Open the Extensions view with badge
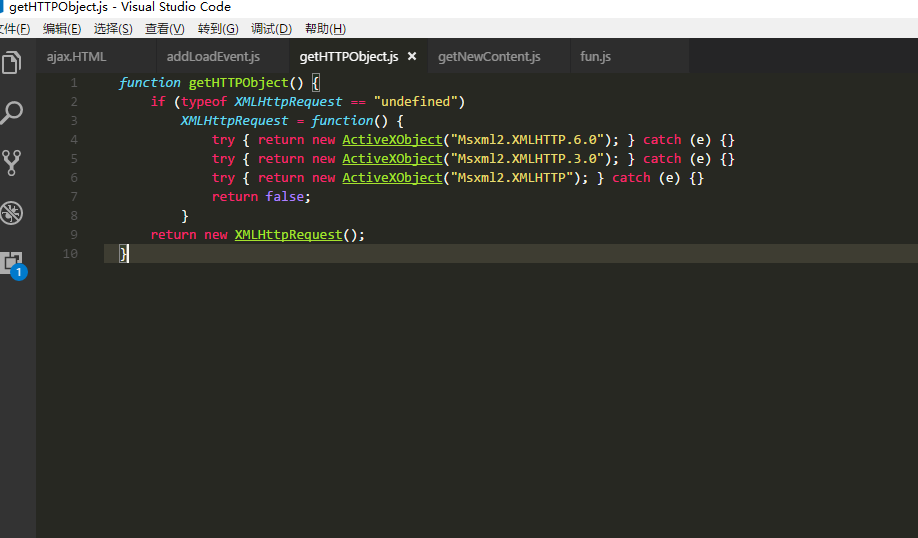Image resolution: width=918 pixels, height=538 pixels. pyautogui.click(x=13, y=265)
